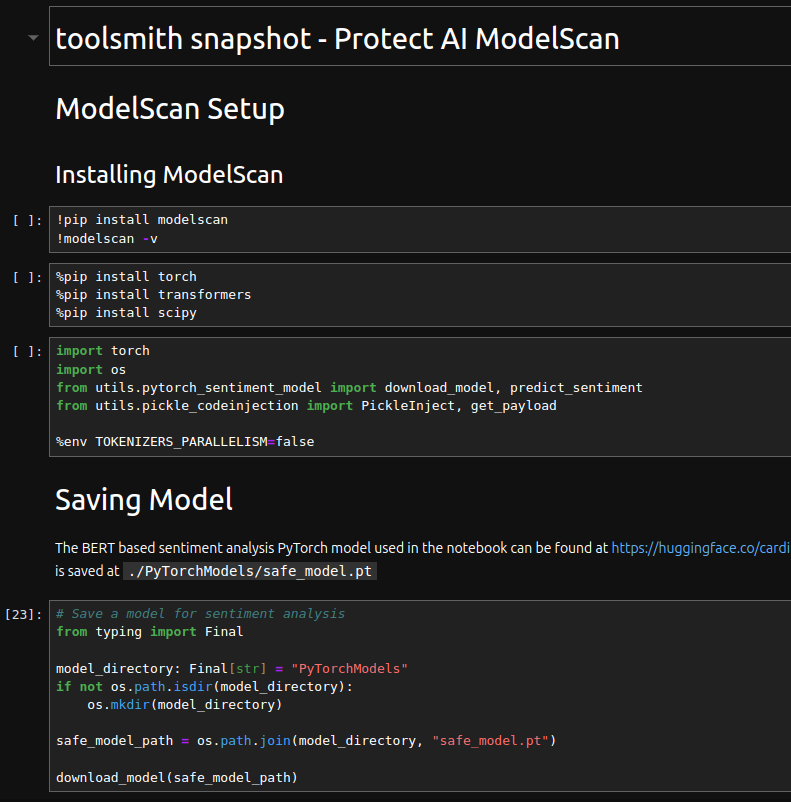Collapse the toolsmith snapshot heading section
Image resolution: width=791 pixels, height=802 pixels.
tap(34, 38)
